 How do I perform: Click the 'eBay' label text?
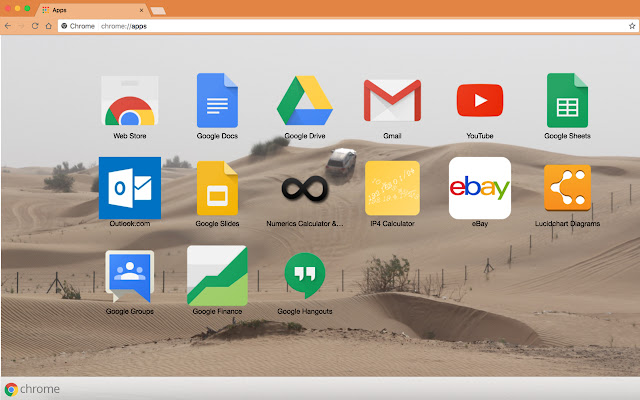[x=480, y=224]
